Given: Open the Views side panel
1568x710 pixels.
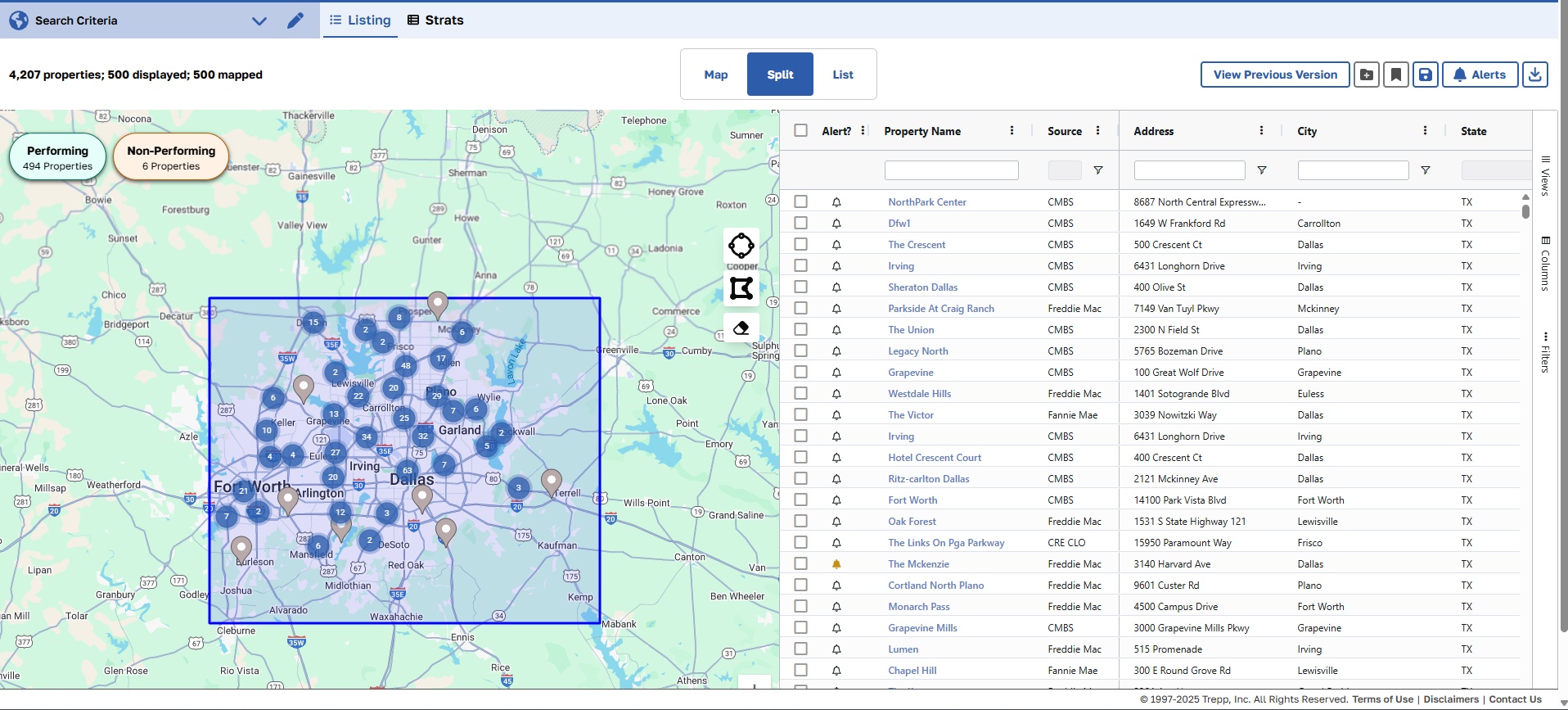Looking at the screenshot, I should [1545, 175].
